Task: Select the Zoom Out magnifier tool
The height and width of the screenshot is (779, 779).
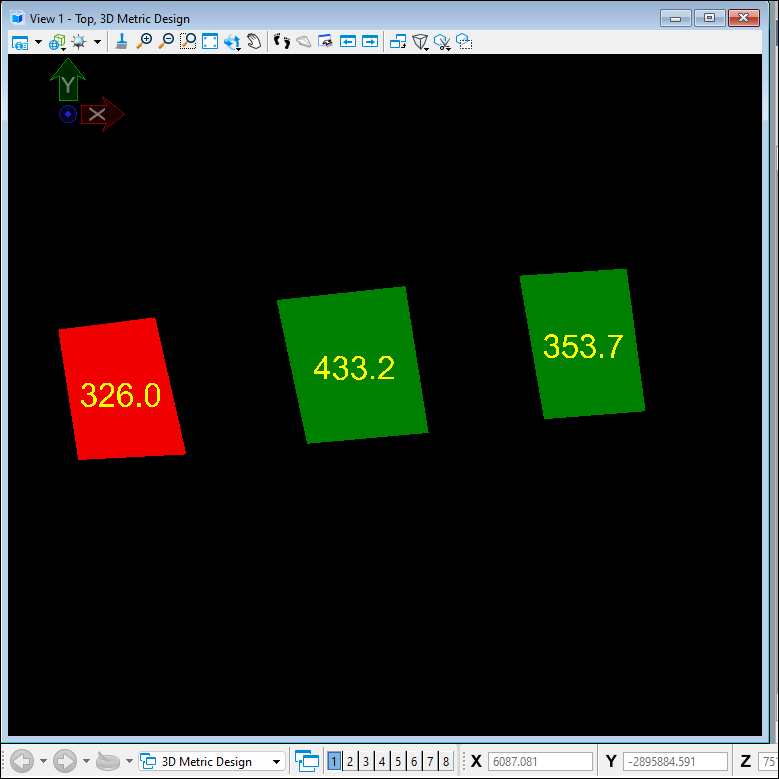Action: pos(166,41)
